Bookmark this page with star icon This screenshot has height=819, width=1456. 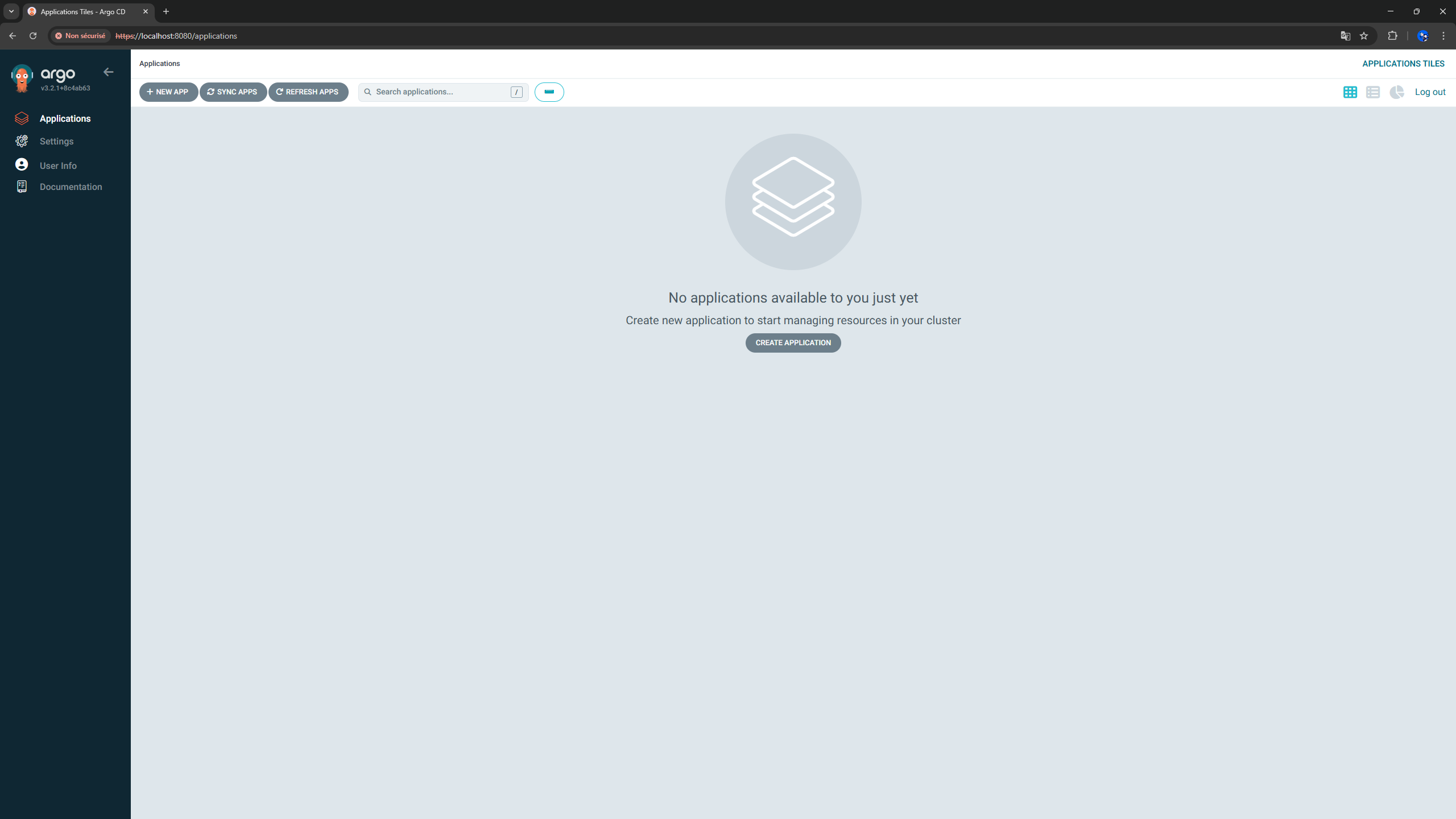[x=1364, y=36]
